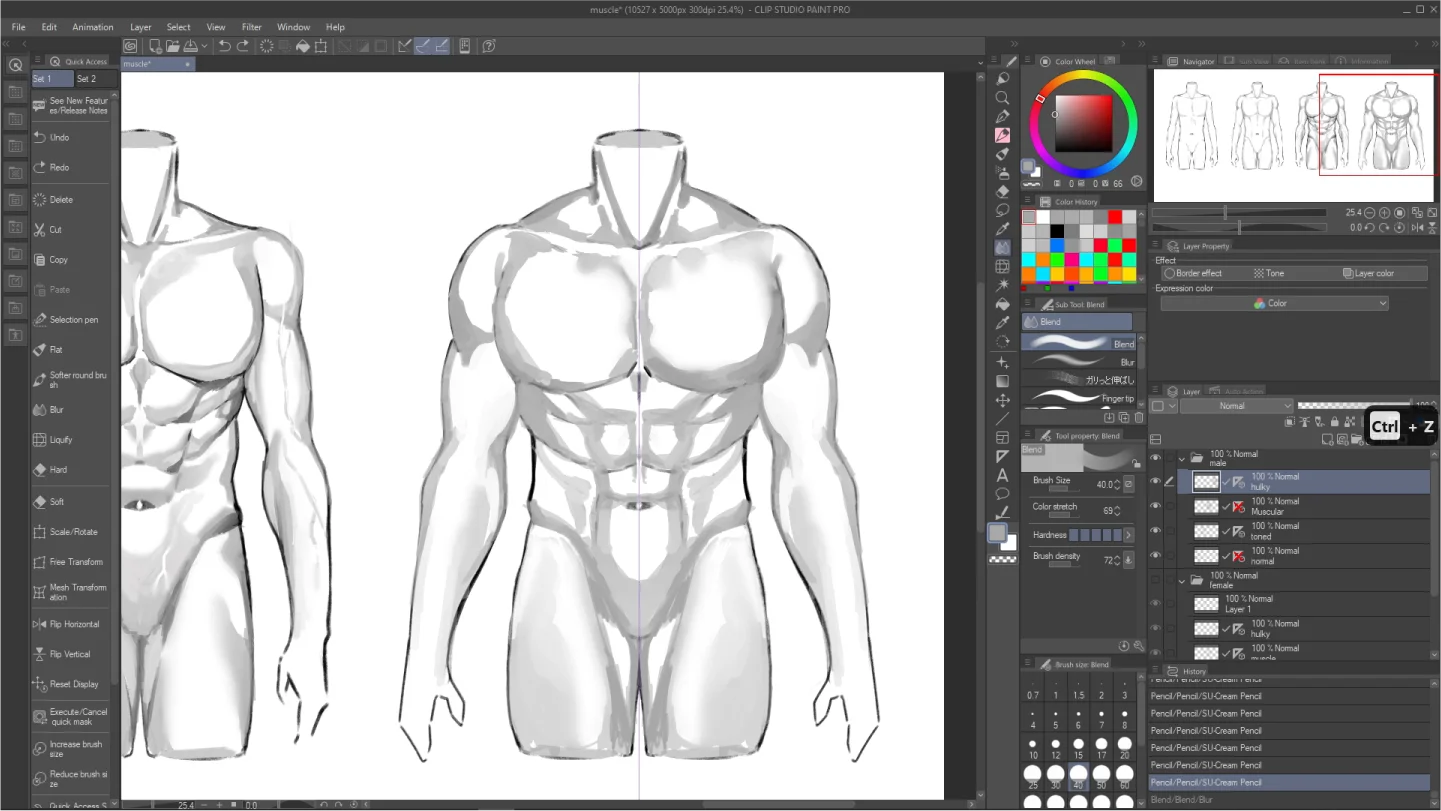Open help question mark icon
1441x811 pixels.
(489, 46)
